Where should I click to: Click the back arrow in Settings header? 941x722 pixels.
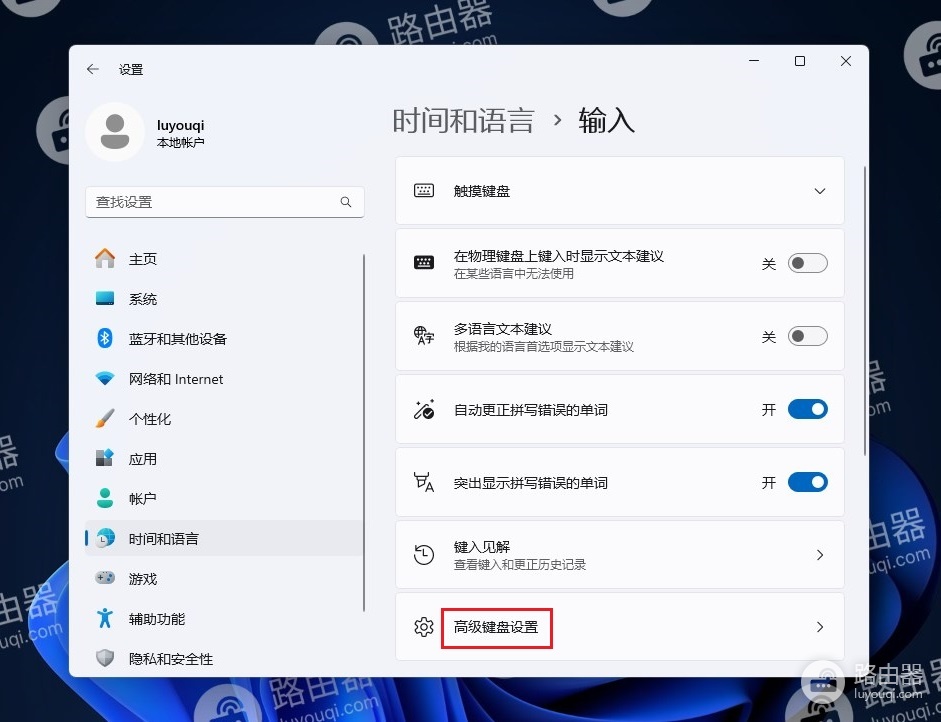pyautogui.click(x=92, y=69)
